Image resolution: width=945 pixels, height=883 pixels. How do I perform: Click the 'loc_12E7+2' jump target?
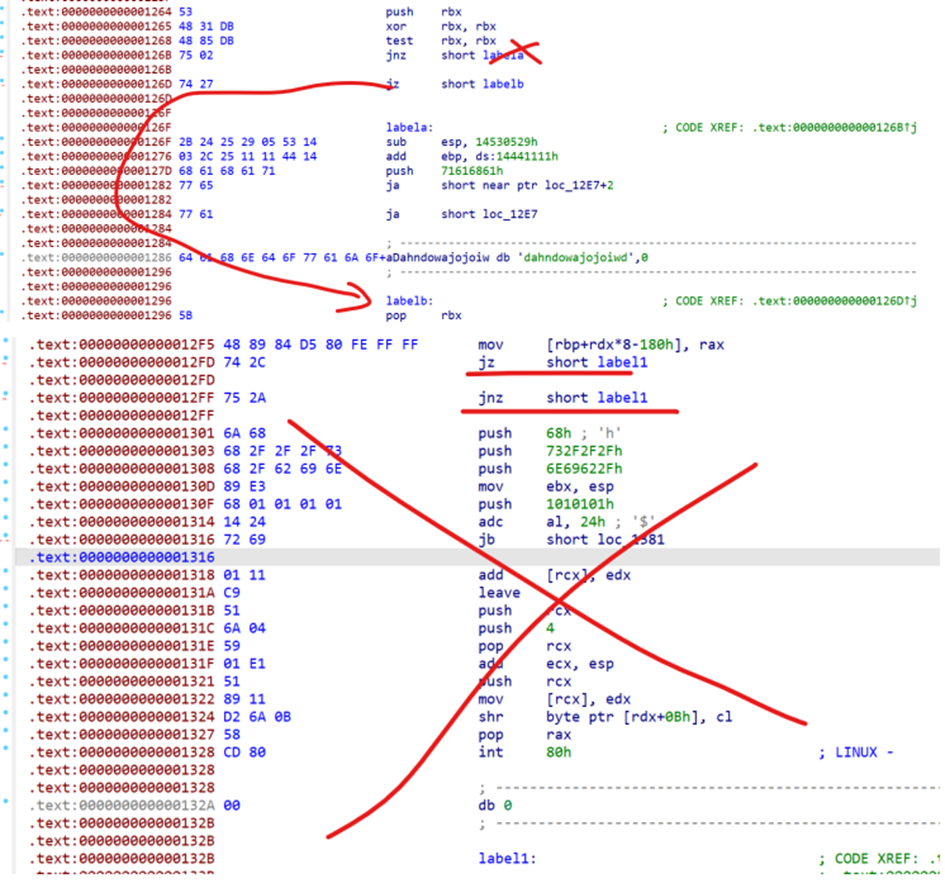click(579, 185)
